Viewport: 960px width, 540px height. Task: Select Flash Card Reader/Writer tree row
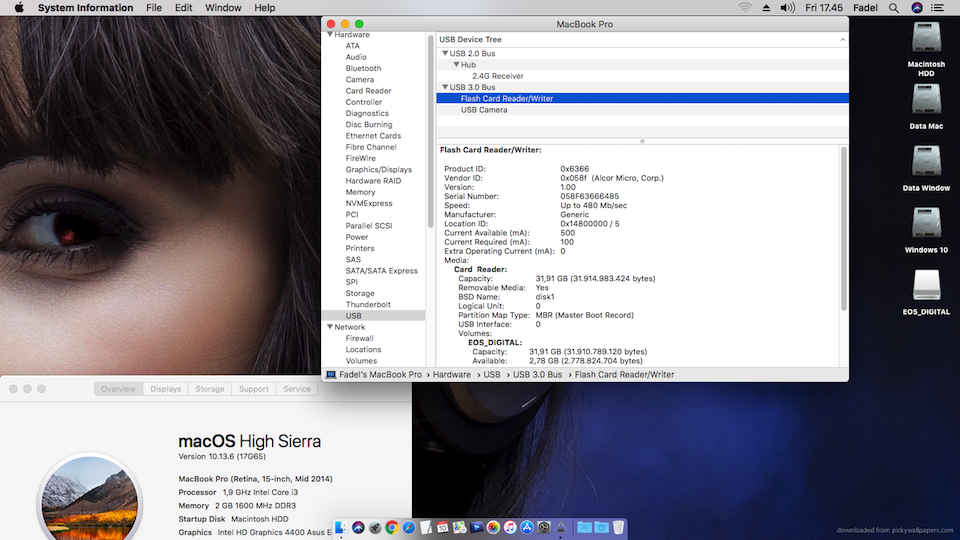tap(642, 98)
